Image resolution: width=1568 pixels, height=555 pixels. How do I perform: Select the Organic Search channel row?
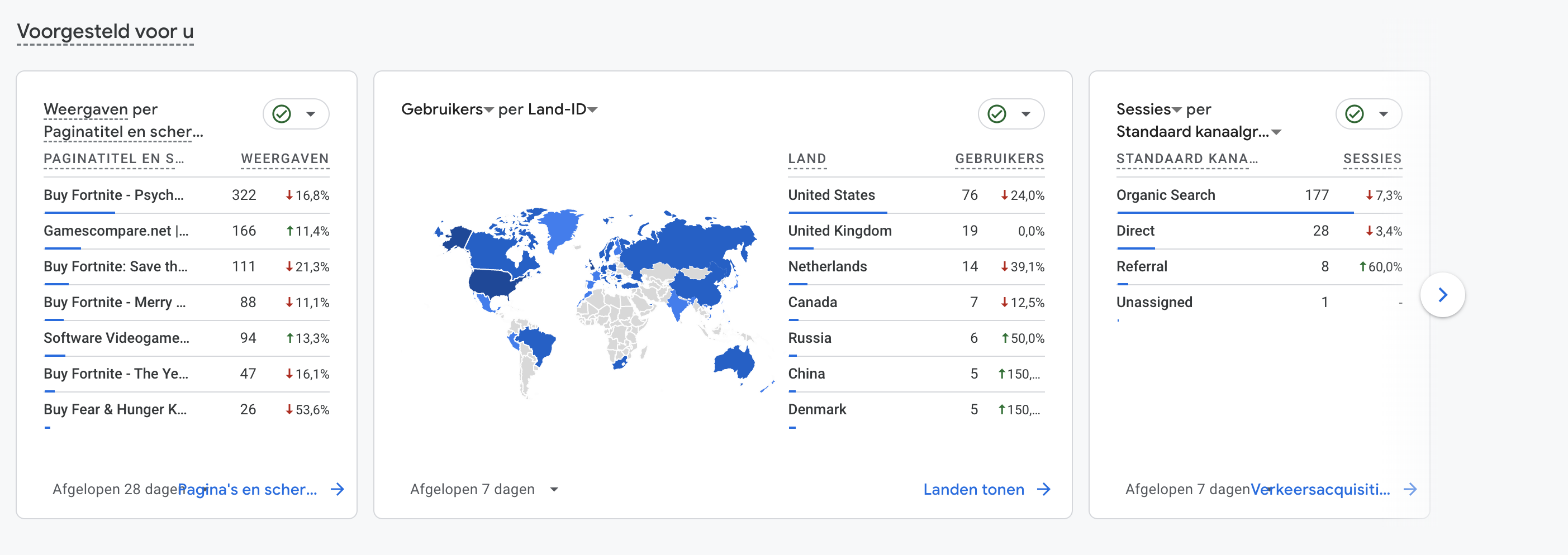pos(1259,196)
